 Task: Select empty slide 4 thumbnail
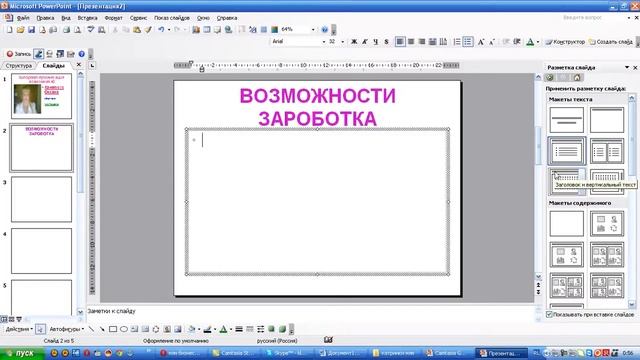click(41, 251)
